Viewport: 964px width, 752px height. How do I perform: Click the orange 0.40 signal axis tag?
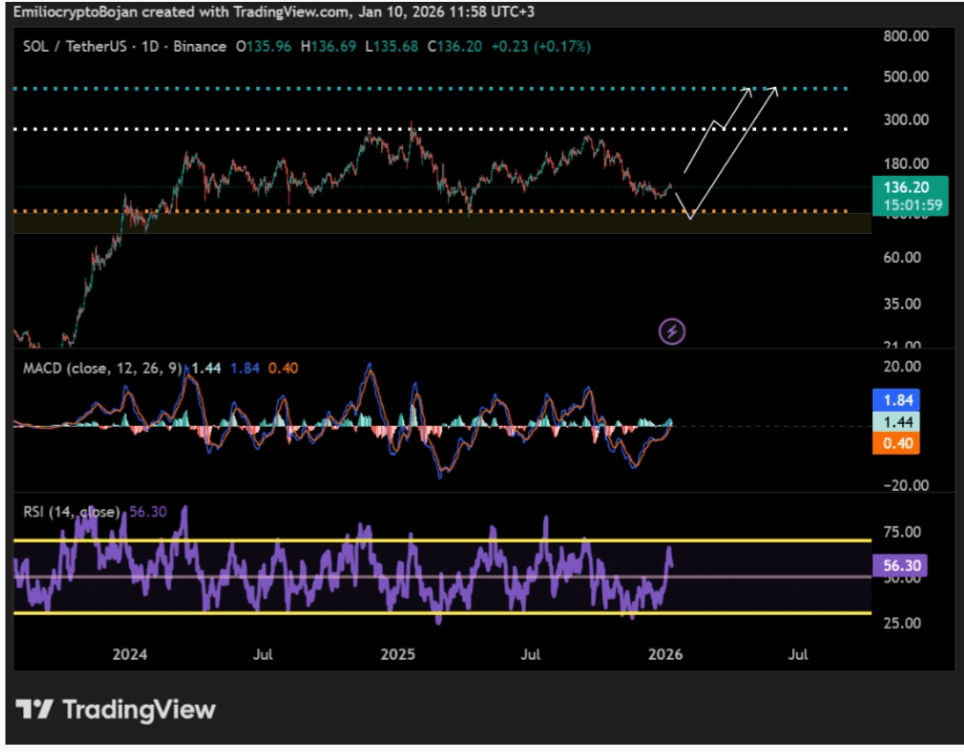point(901,443)
